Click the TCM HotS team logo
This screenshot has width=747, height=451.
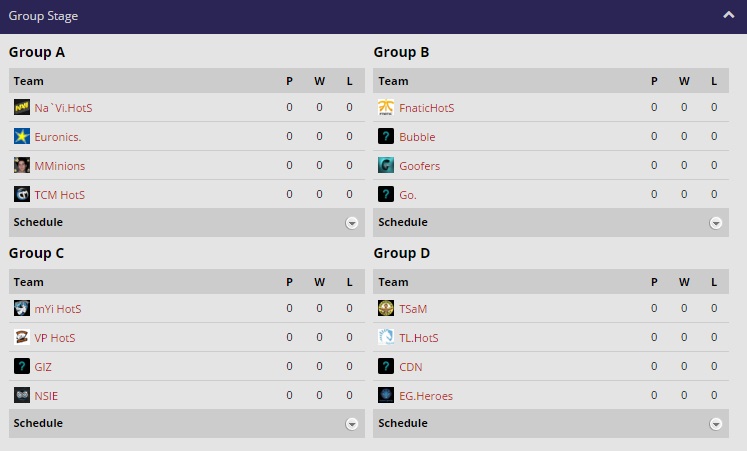[22, 195]
